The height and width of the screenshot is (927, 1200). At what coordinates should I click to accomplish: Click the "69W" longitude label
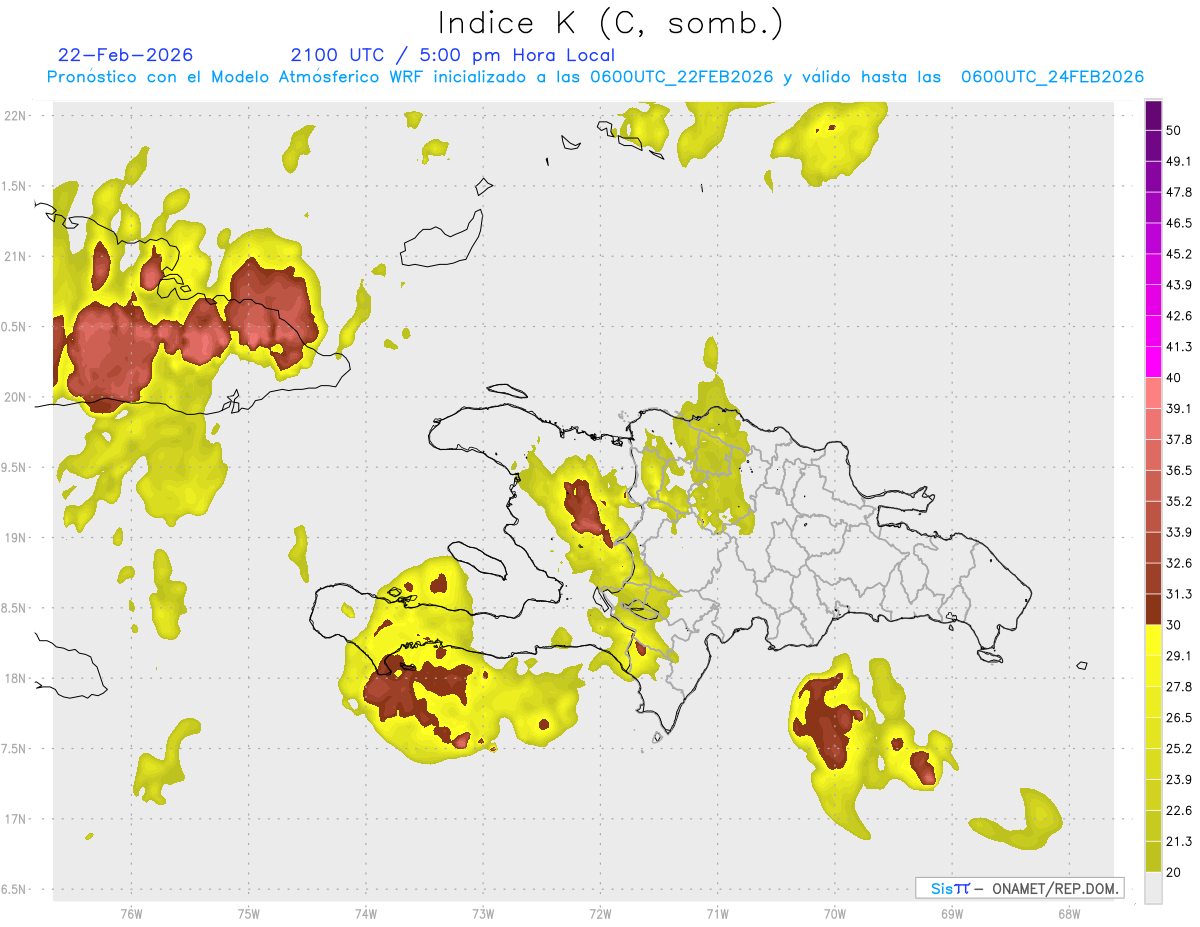click(x=952, y=913)
